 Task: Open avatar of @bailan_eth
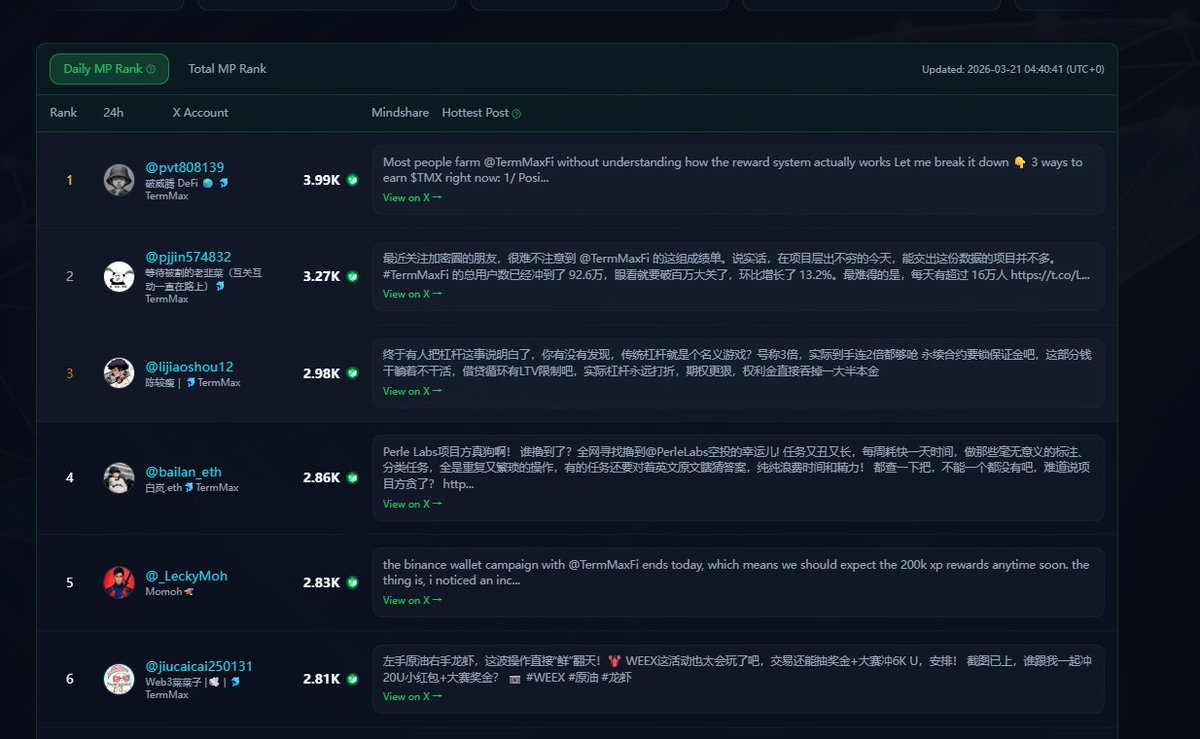pyautogui.click(x=119, y=478)
